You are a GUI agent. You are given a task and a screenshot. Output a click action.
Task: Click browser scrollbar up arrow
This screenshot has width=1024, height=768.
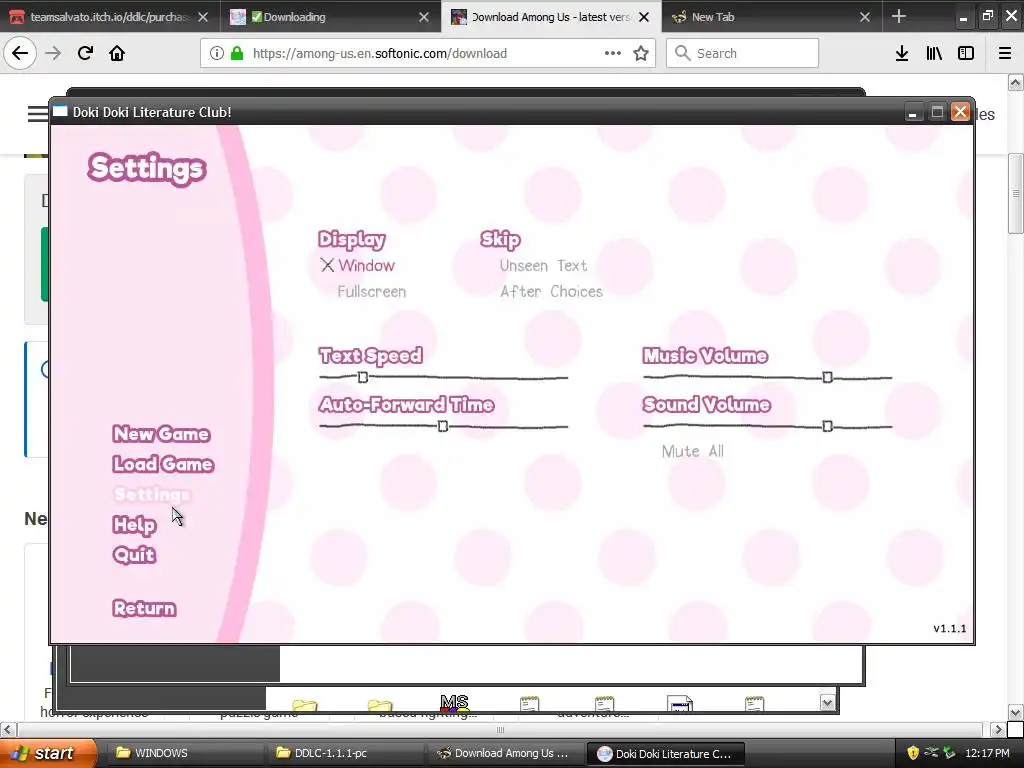pyautogui.click(x=1015, y=82)
